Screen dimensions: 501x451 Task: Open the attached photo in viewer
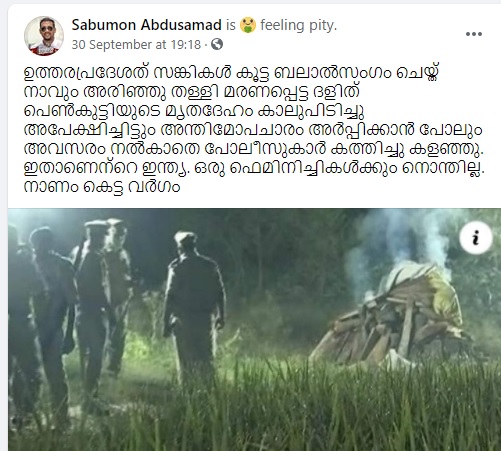254,329
